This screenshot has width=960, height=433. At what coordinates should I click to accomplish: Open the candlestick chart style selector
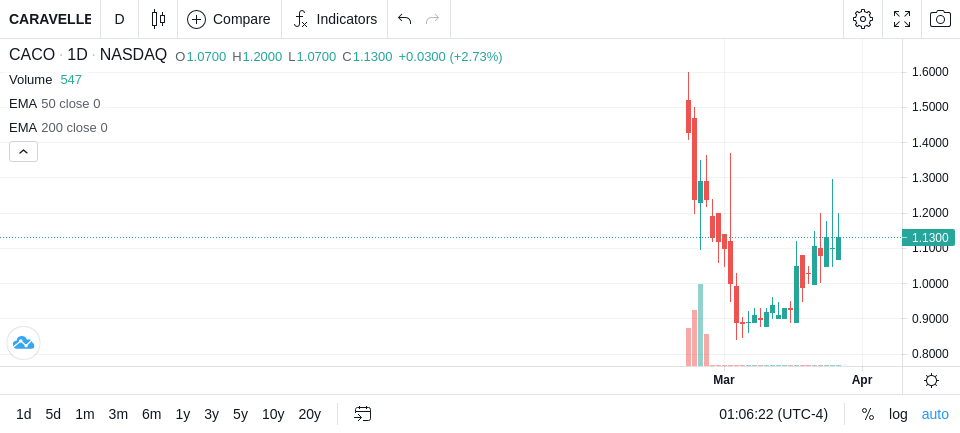click(158, 19)
